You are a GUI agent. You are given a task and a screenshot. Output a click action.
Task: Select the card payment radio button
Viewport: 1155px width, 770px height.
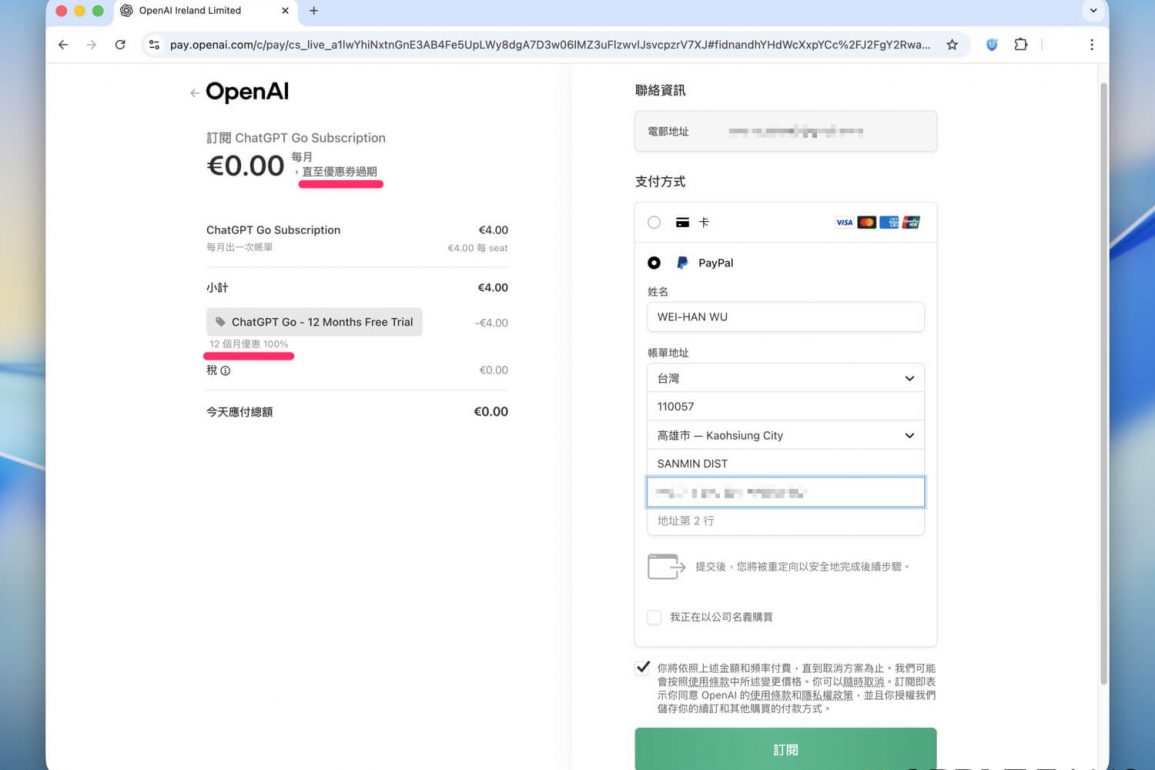click(654, 223)
